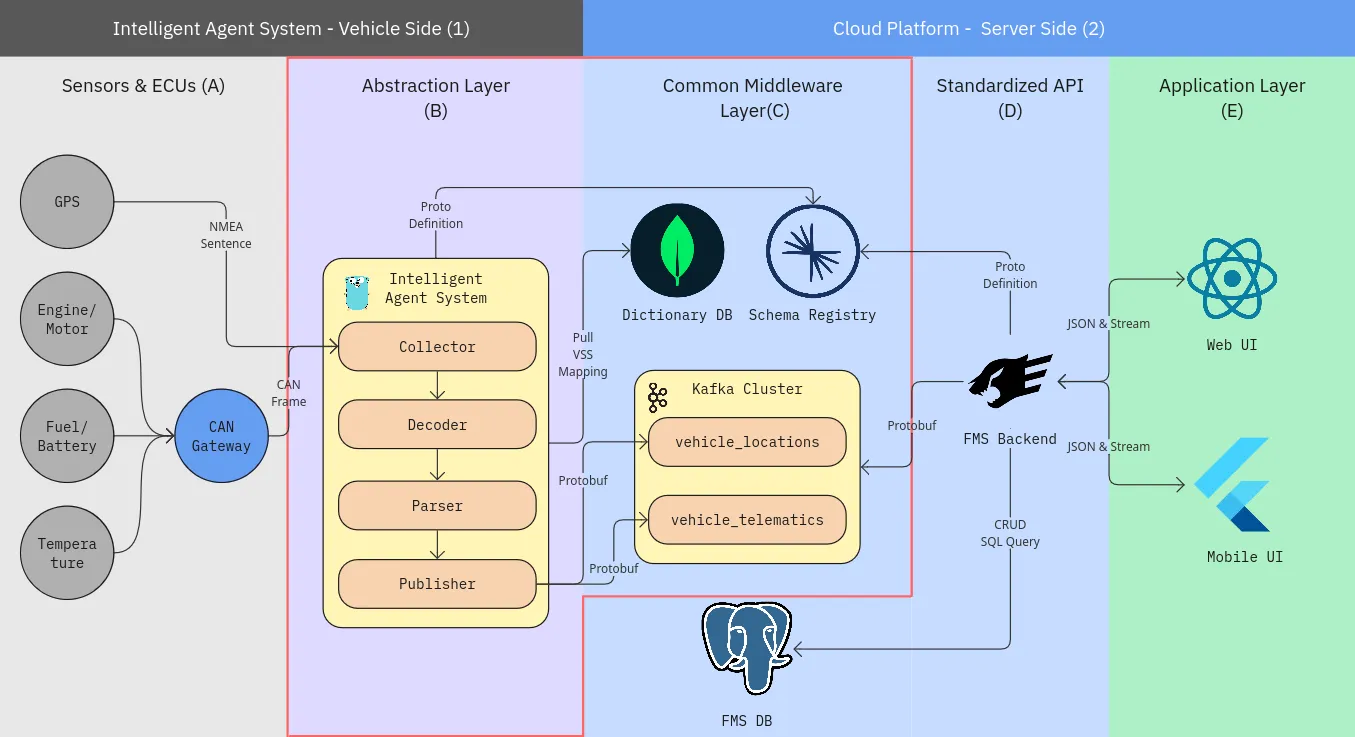Click the Mobile UI caption
This screenshot has width=1355, height=737.
coord(1244,557)
